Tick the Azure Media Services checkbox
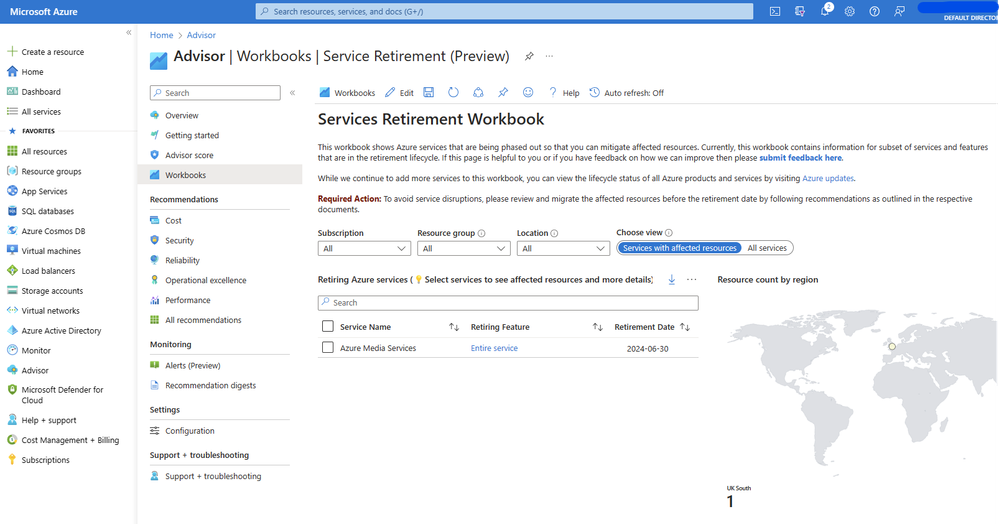This screenshot has width=999, height=524. 327,347
